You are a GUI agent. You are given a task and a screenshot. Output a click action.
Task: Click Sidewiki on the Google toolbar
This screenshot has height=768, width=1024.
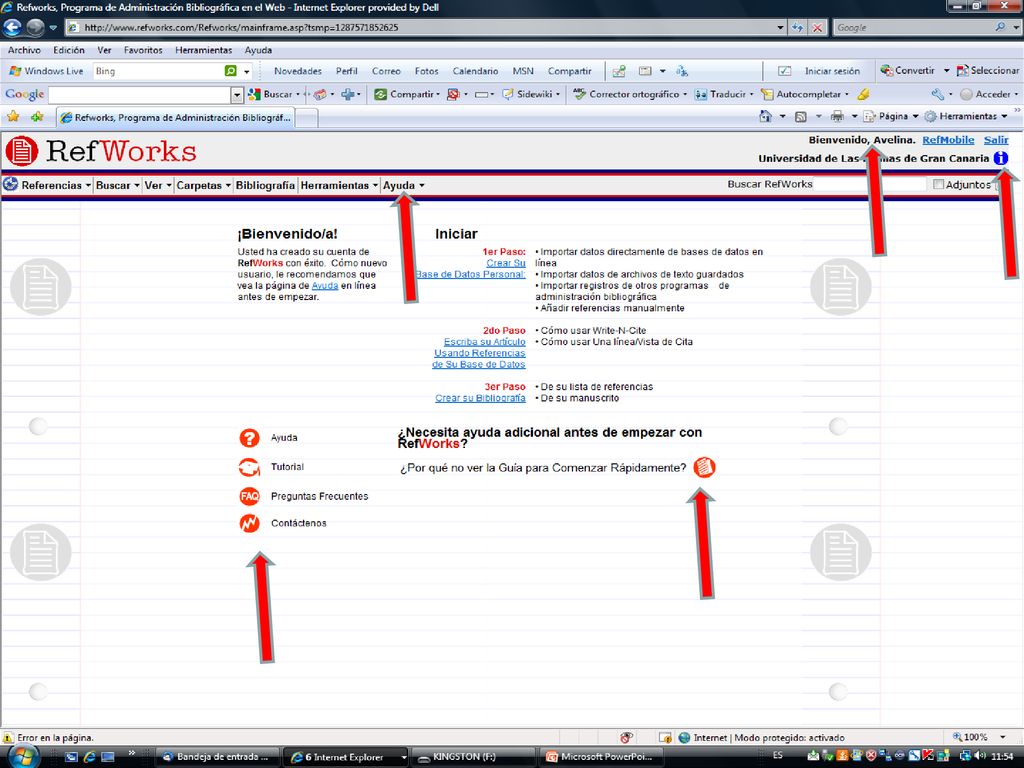pyautogui.click(x=529, y=94)
